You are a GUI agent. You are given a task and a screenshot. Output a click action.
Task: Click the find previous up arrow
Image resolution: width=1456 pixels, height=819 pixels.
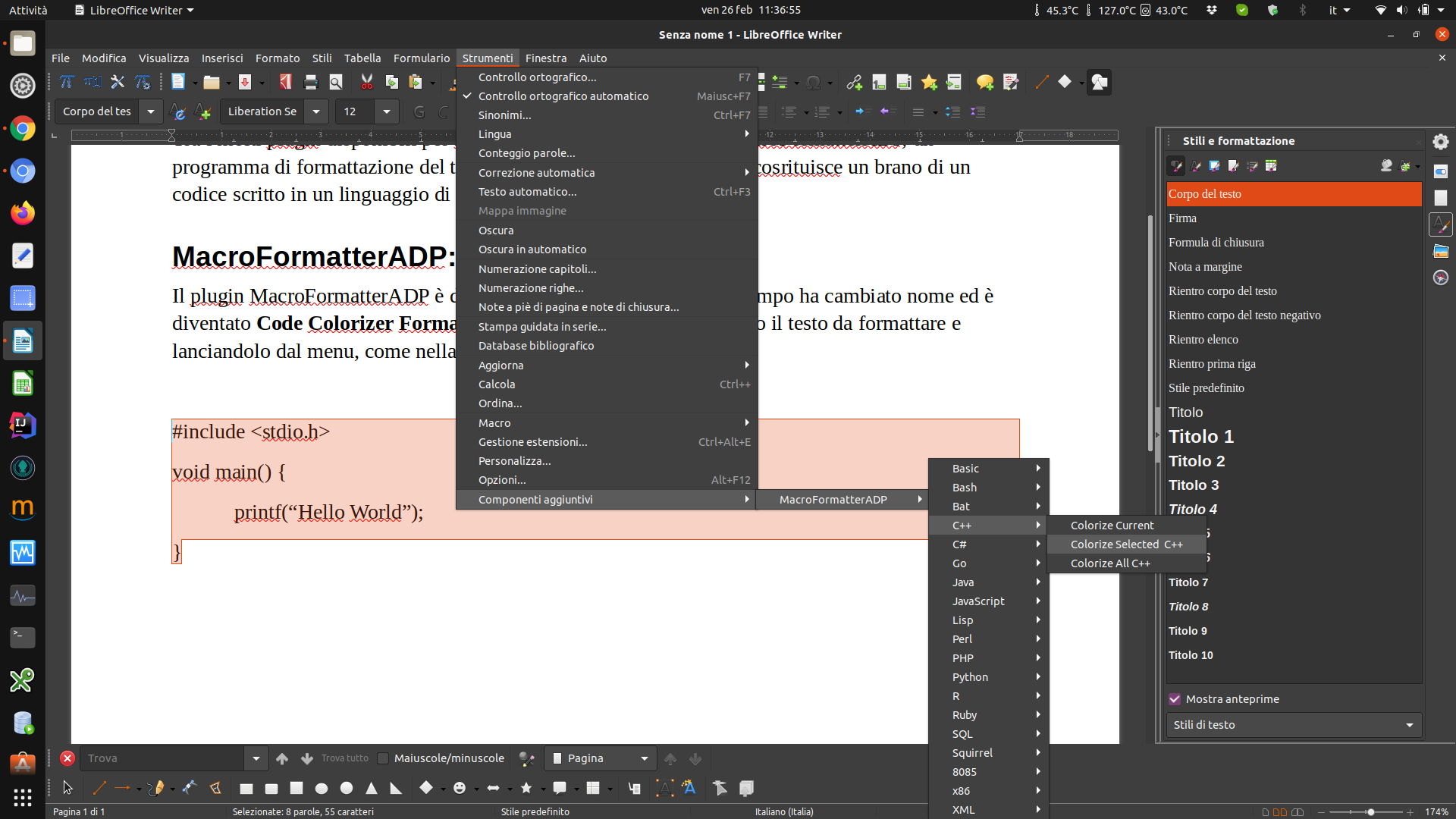pos(282,758)
